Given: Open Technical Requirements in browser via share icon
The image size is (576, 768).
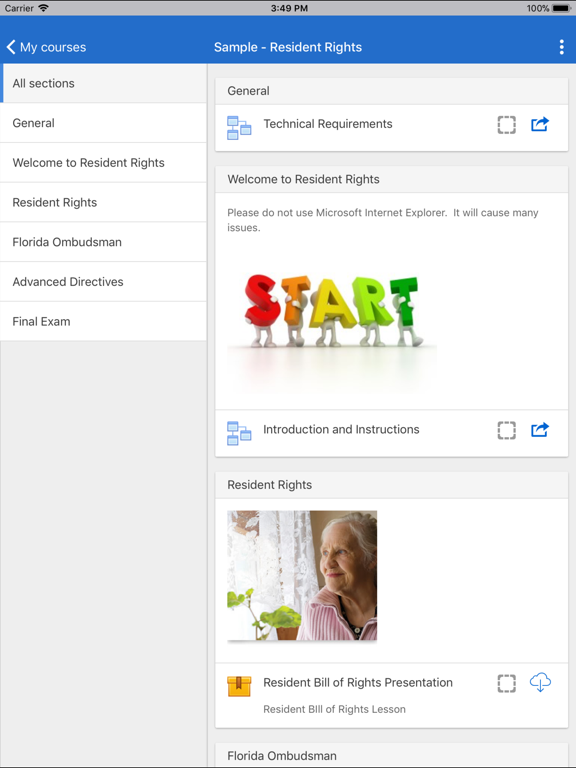Looking at the screenshot, I should pyautogui.click(x=540, y=124).
